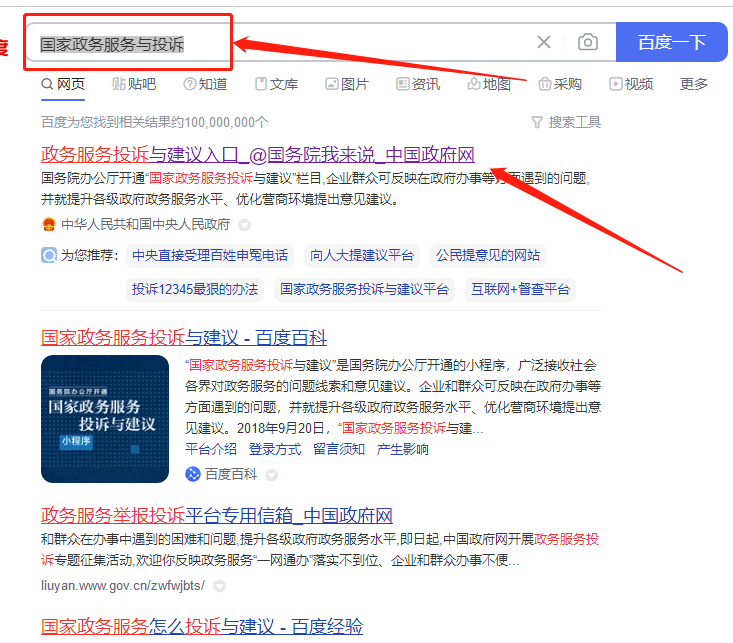The width and height of the screenshot is (733, 643).
Task: Switch to the 知道 tab
Action: click(x=204, y=84)
